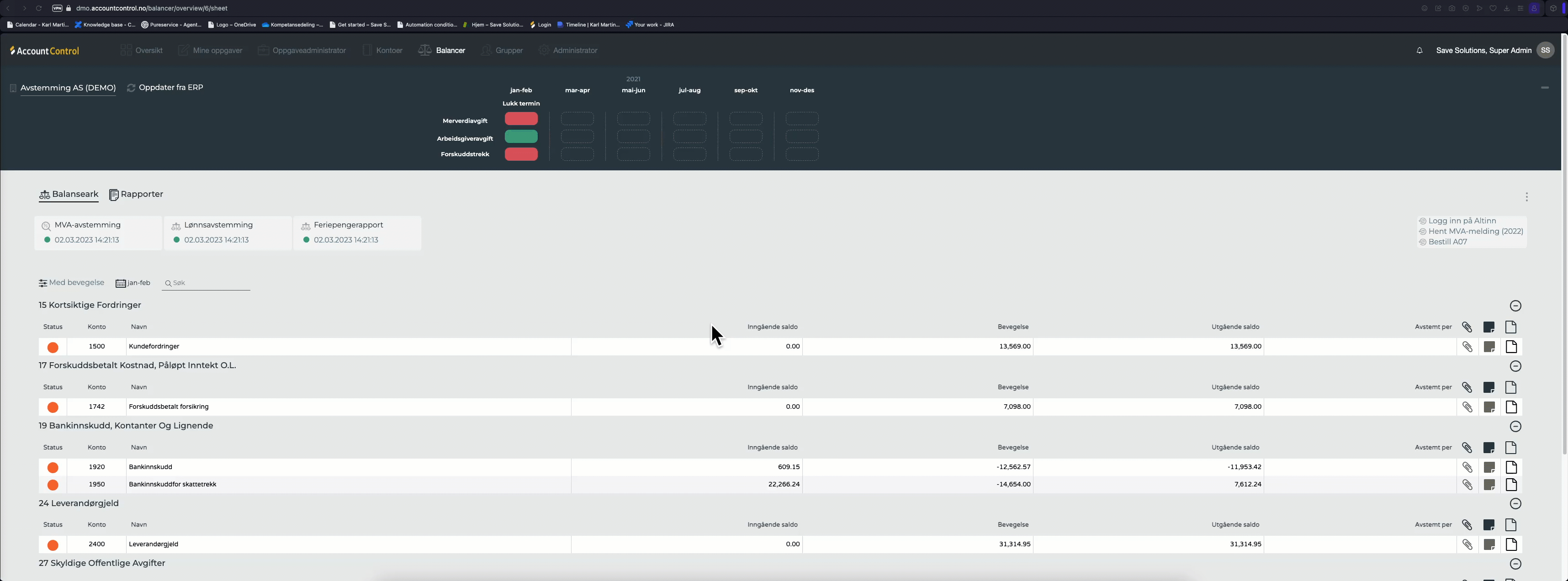This screenshot has width=1568, height=581.
Task: Open the three-dot options menu
Action: pyautogui.click(x=1526, y=197)
